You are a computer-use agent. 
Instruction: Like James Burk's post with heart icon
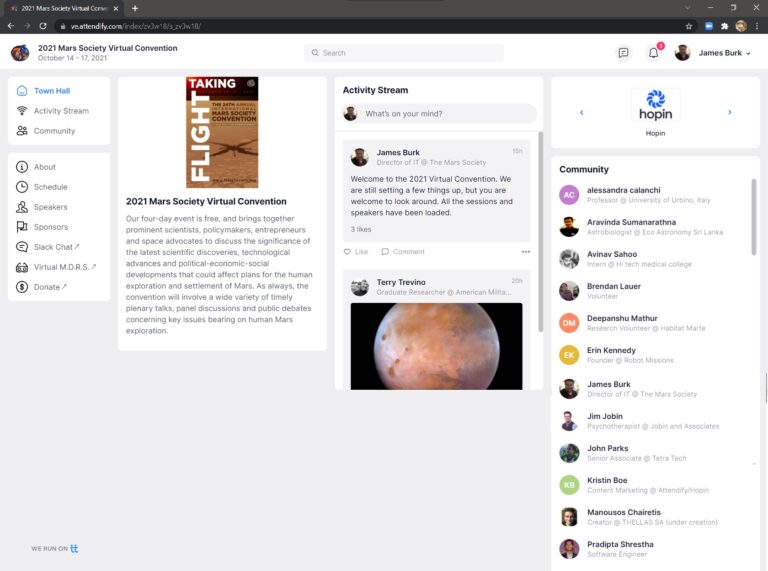tap(347, 252)
